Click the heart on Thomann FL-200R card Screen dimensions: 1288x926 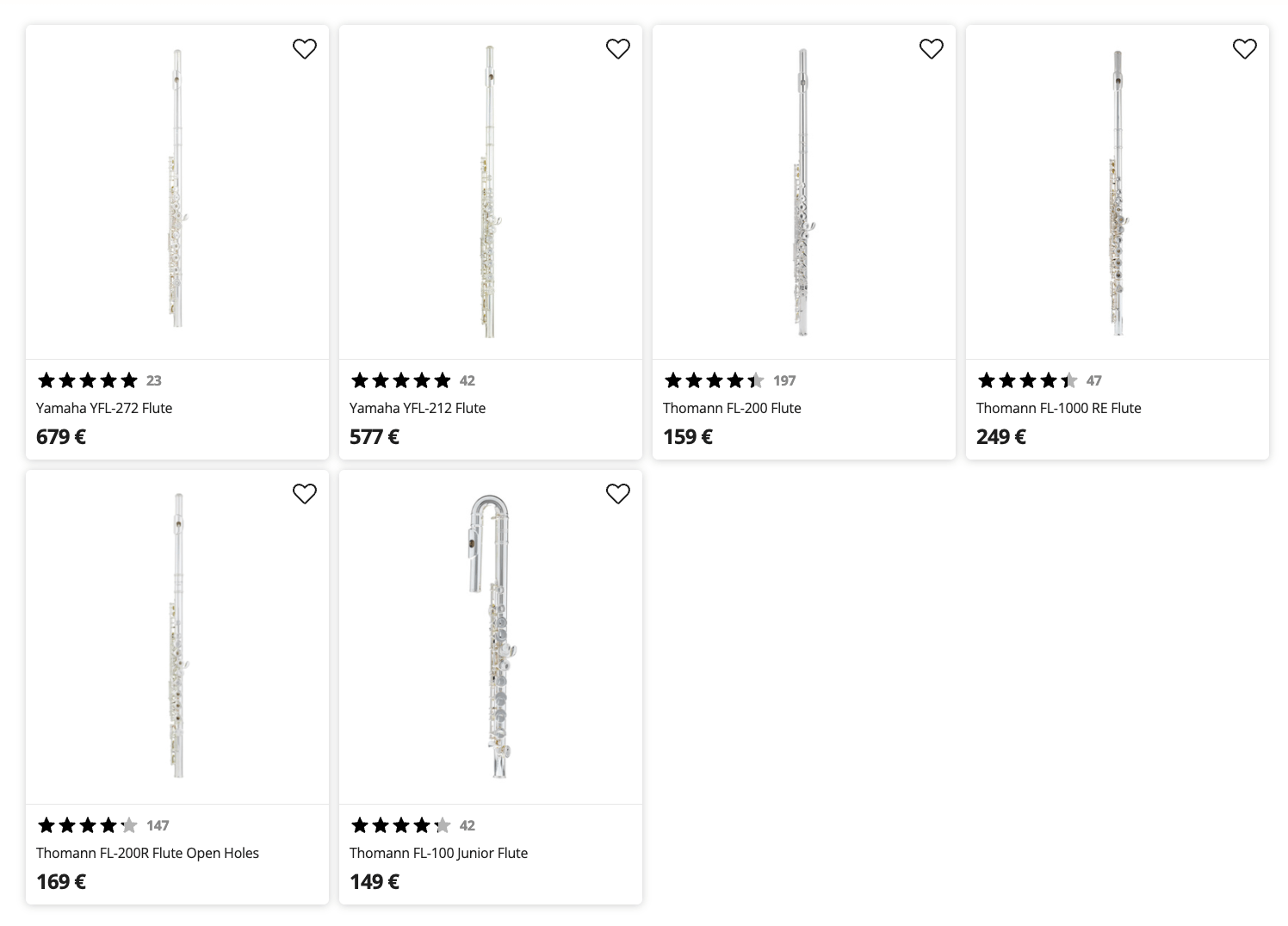(x=305, y=494)
